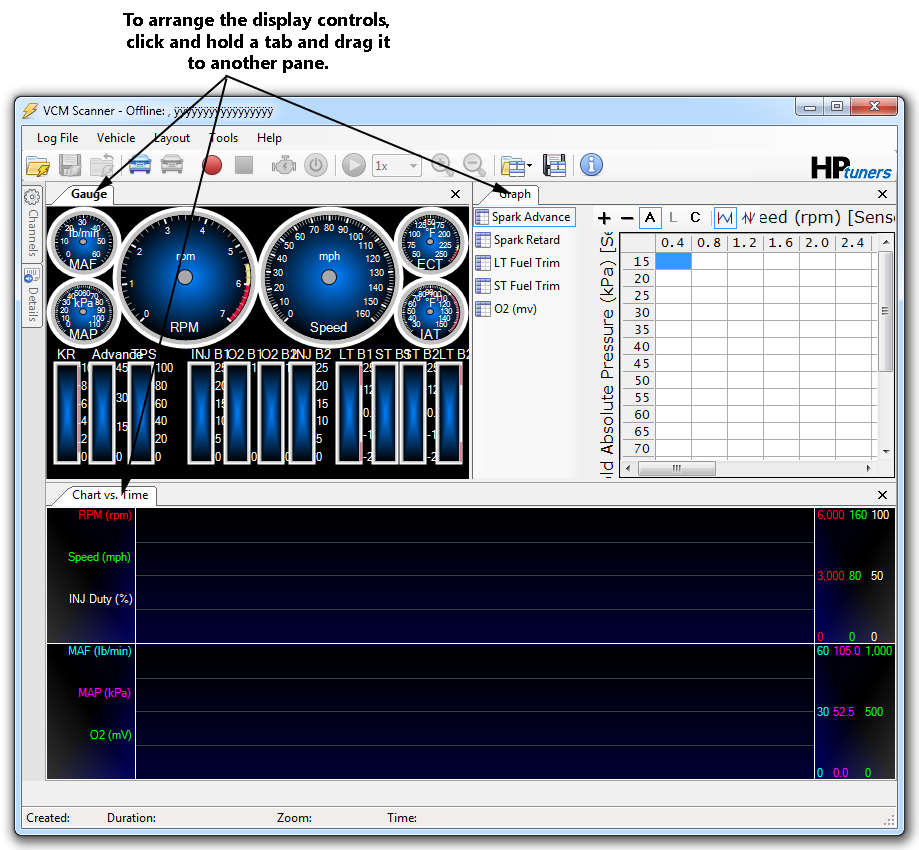The width and height of the screenshot is (919, 850).
Task: Toggle the 'C' mode button in graph
Action: (695, 218)
